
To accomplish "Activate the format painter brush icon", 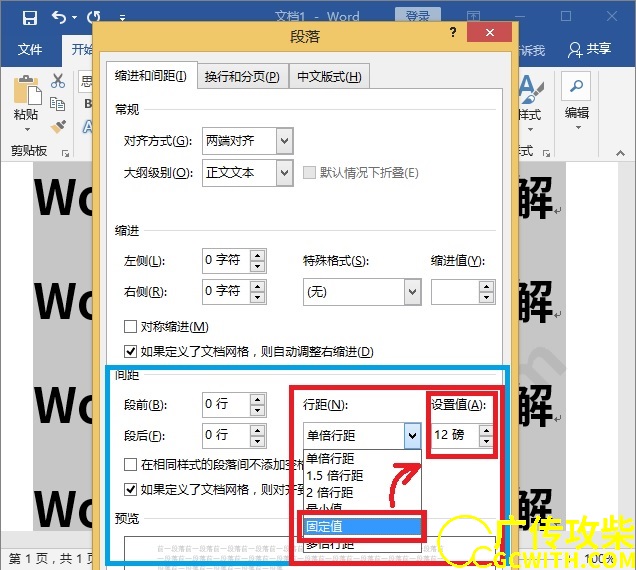I will click(58, 127).
